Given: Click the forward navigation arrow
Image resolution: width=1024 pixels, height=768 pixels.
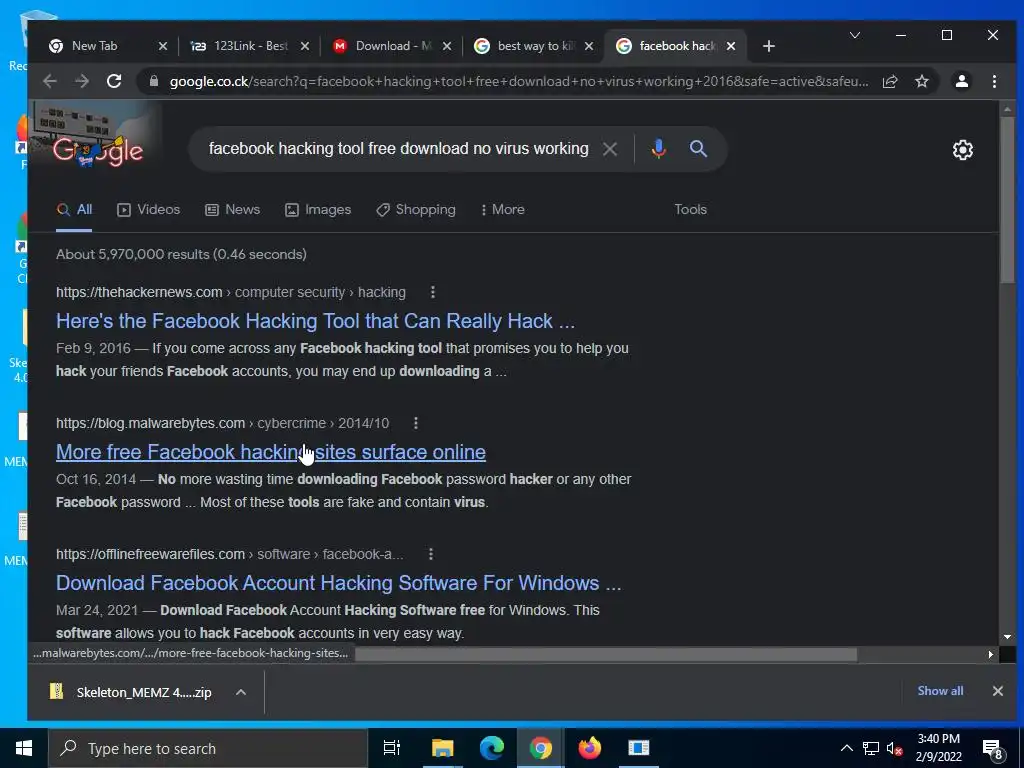Looking at the screenshot, I should (x=82, y=81).
